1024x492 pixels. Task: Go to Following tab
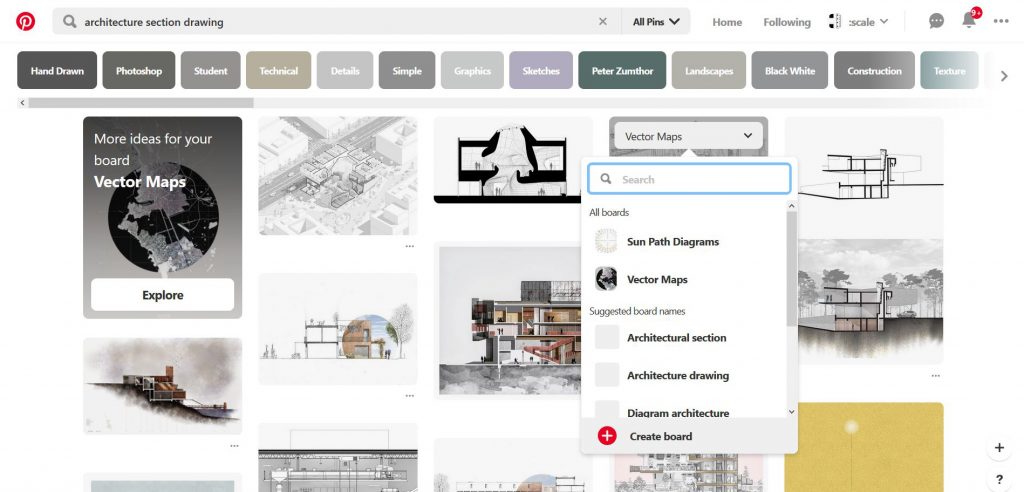click(786, 22)
